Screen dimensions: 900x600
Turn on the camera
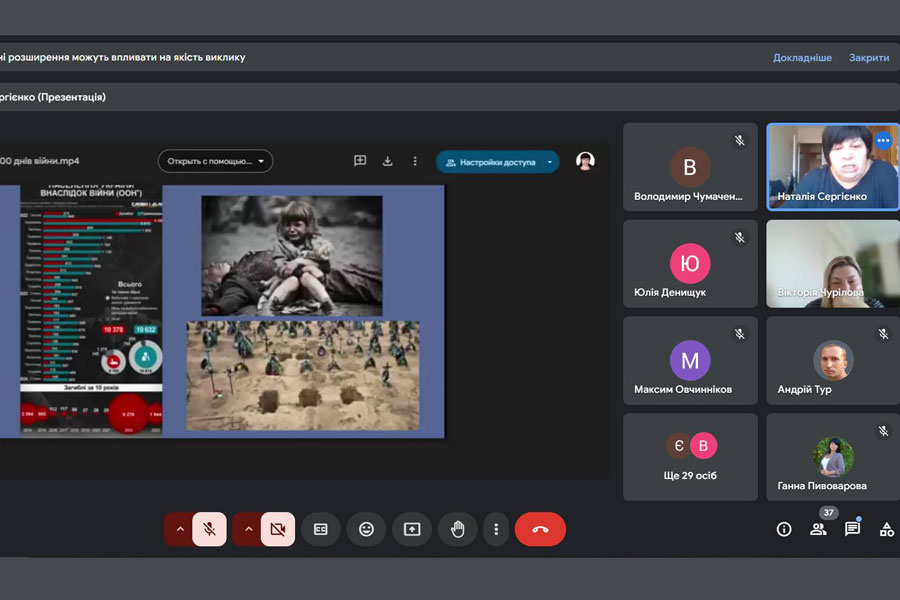point(278,529)
